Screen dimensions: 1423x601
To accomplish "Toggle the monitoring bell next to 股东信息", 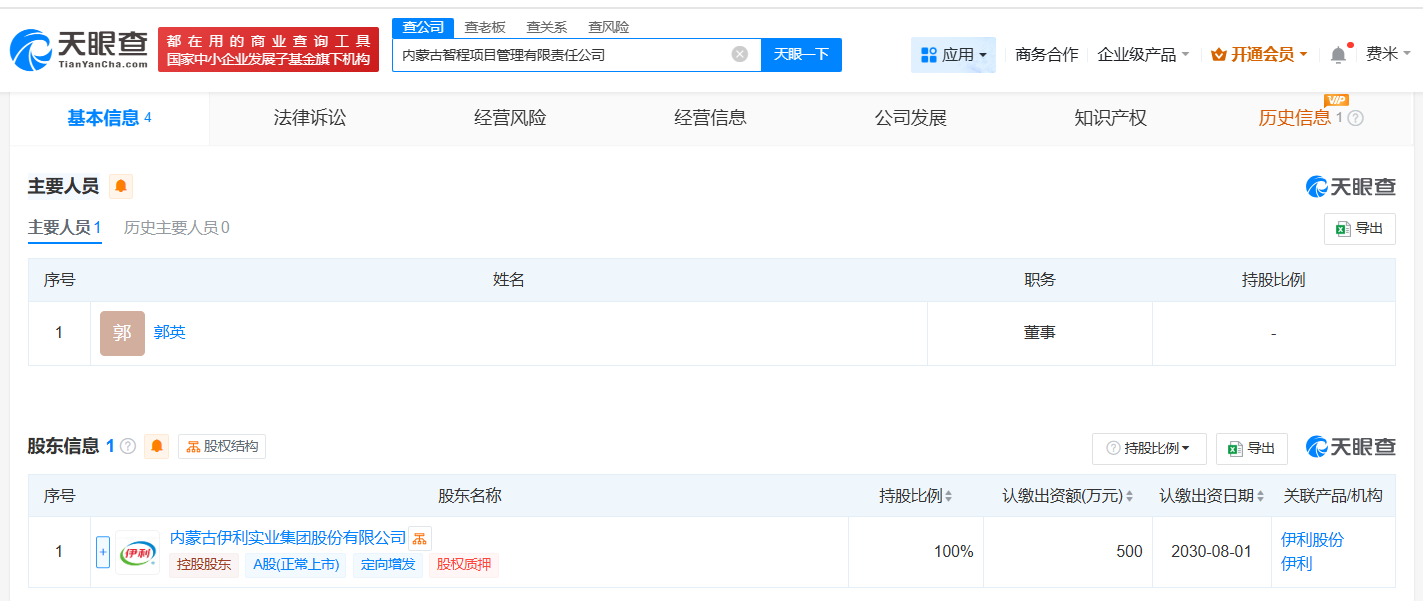I will point(157,446).
